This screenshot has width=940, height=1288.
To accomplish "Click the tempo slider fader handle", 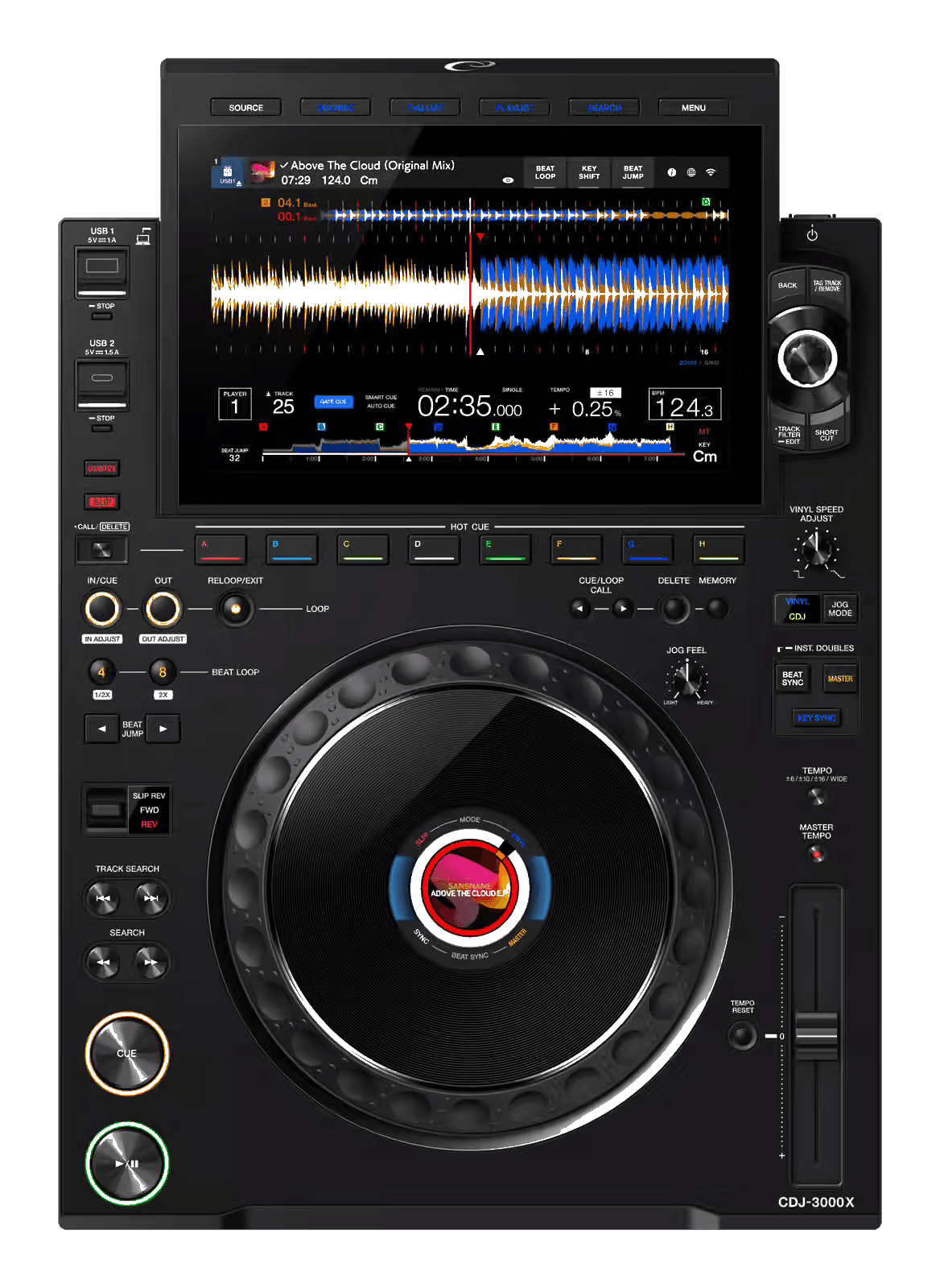I will 816,1035.
